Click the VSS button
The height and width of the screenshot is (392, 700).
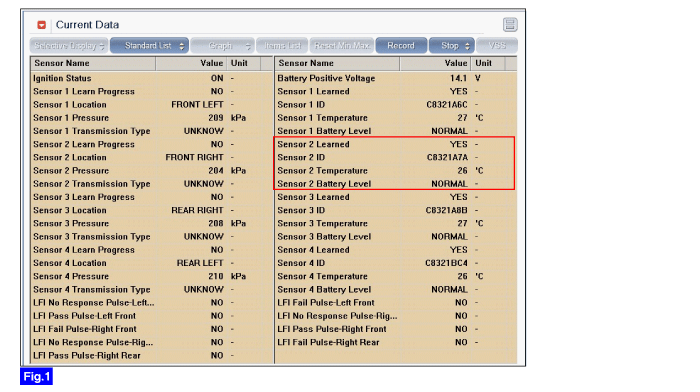pos(497,46)
